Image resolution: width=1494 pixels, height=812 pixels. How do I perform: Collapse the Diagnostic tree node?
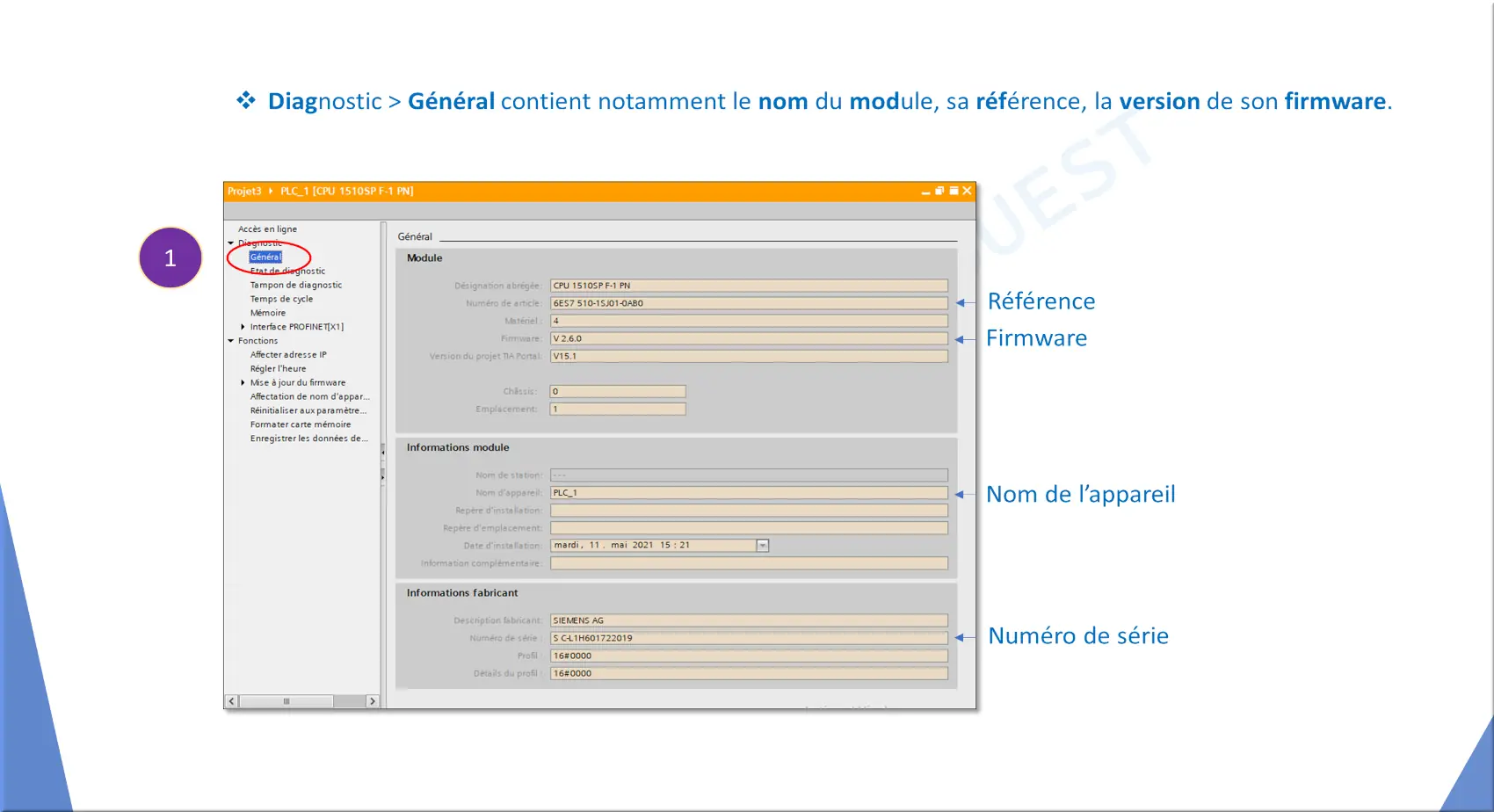[231, 243]
